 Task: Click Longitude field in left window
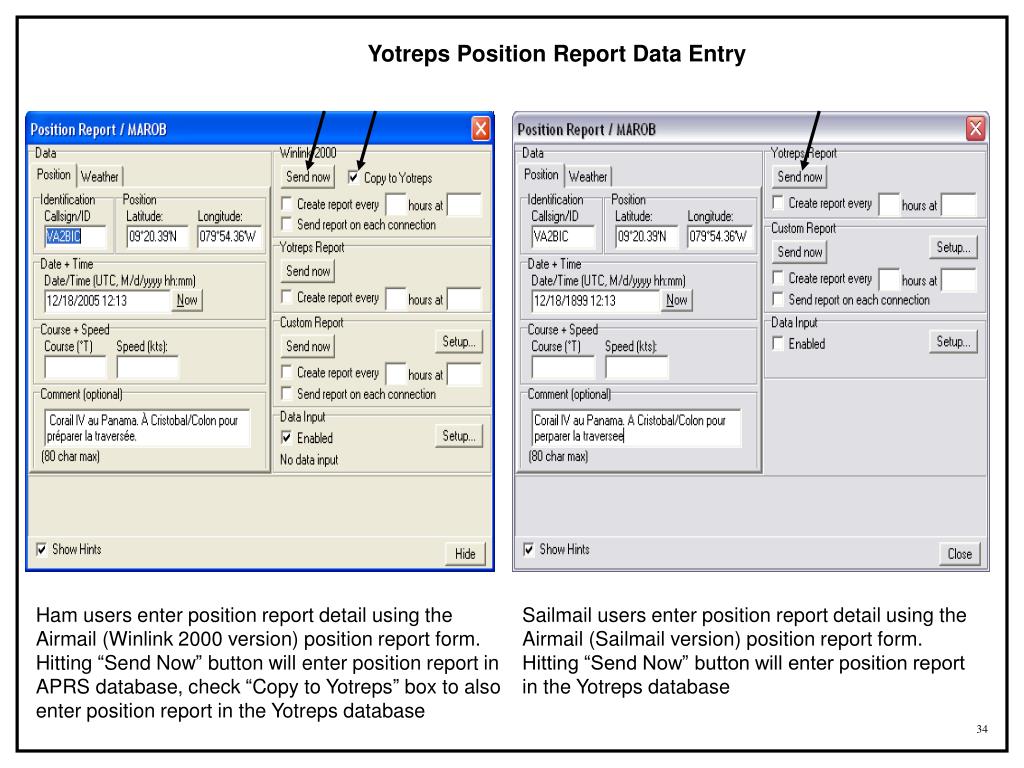click(229, 236)
